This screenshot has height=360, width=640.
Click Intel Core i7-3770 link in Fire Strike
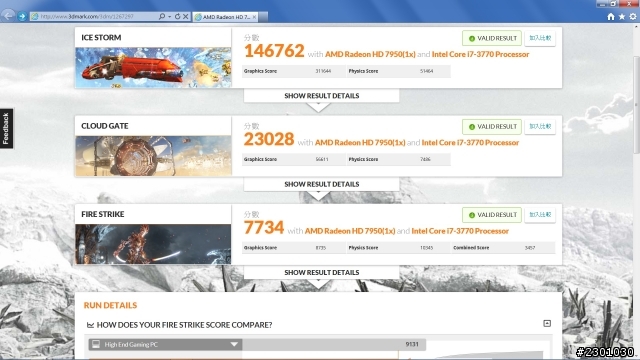pos(460,231)
